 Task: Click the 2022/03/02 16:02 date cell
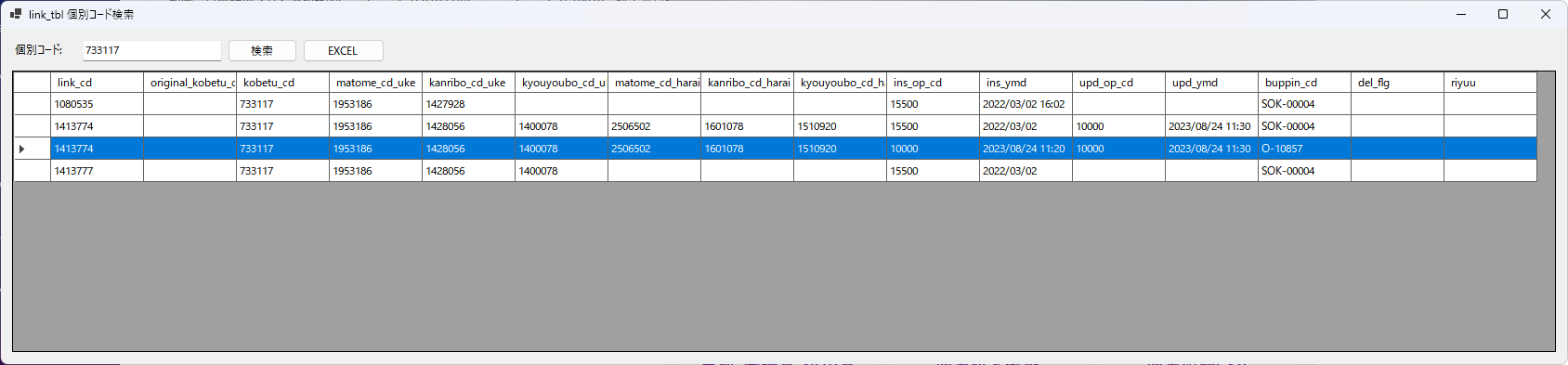1026,104
